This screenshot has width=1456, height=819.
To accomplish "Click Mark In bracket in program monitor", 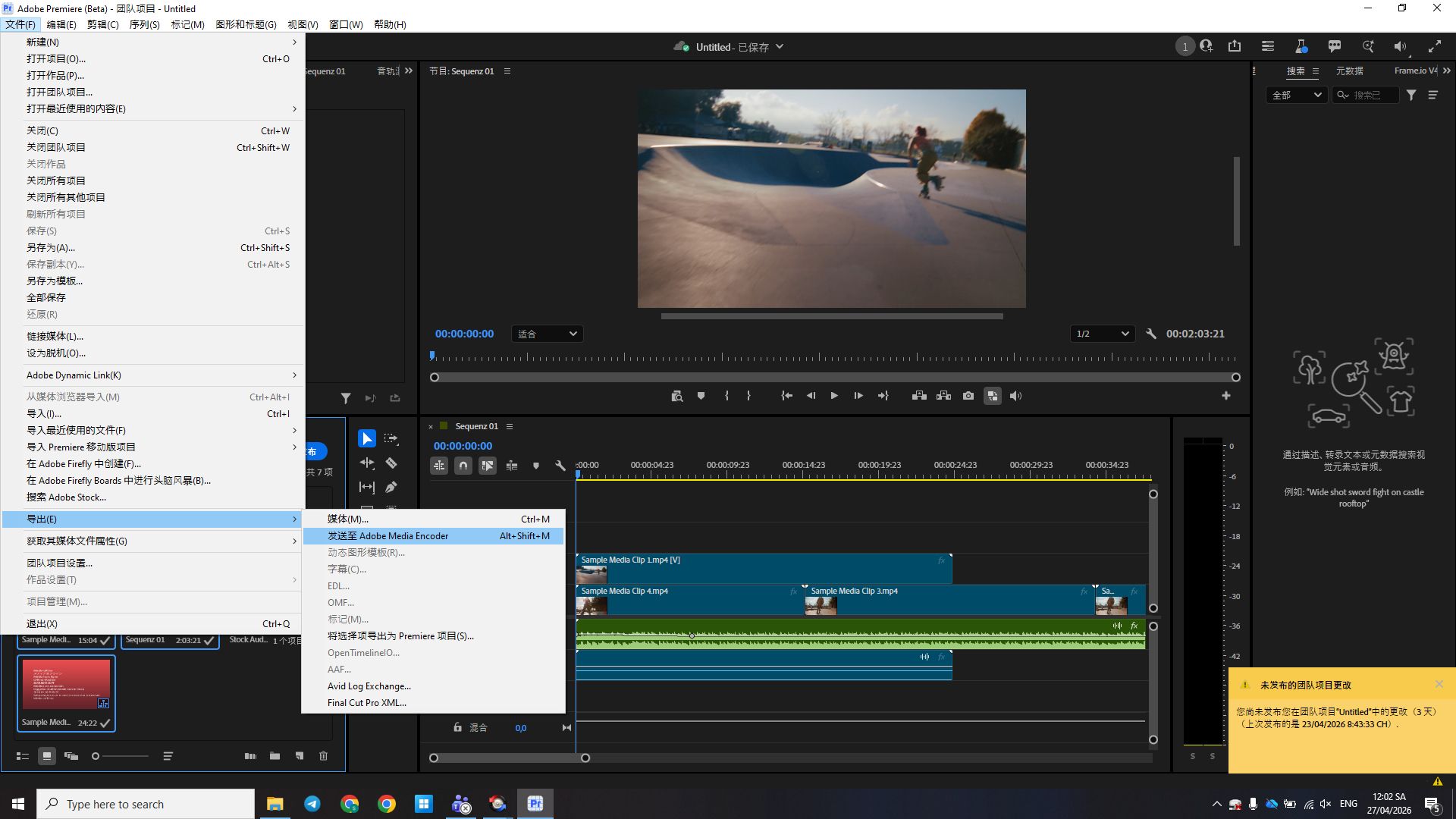I will 726,396.
